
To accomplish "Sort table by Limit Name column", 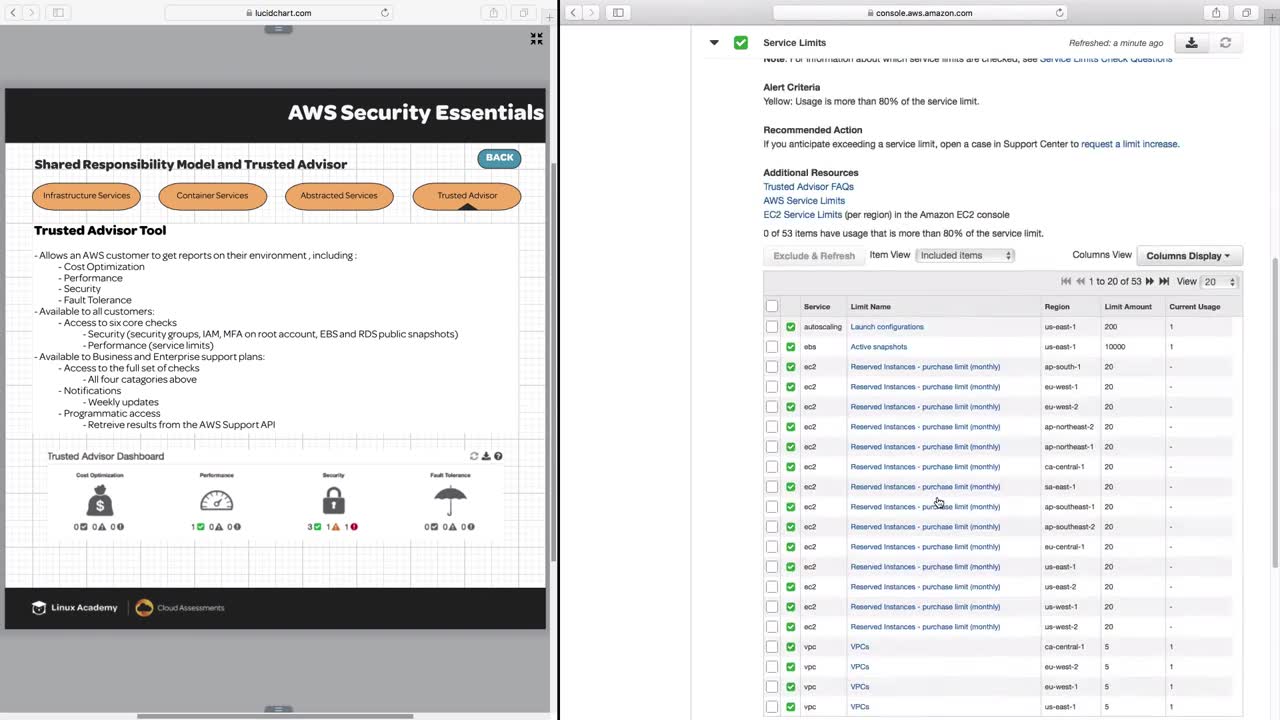I will coord(870,307).
